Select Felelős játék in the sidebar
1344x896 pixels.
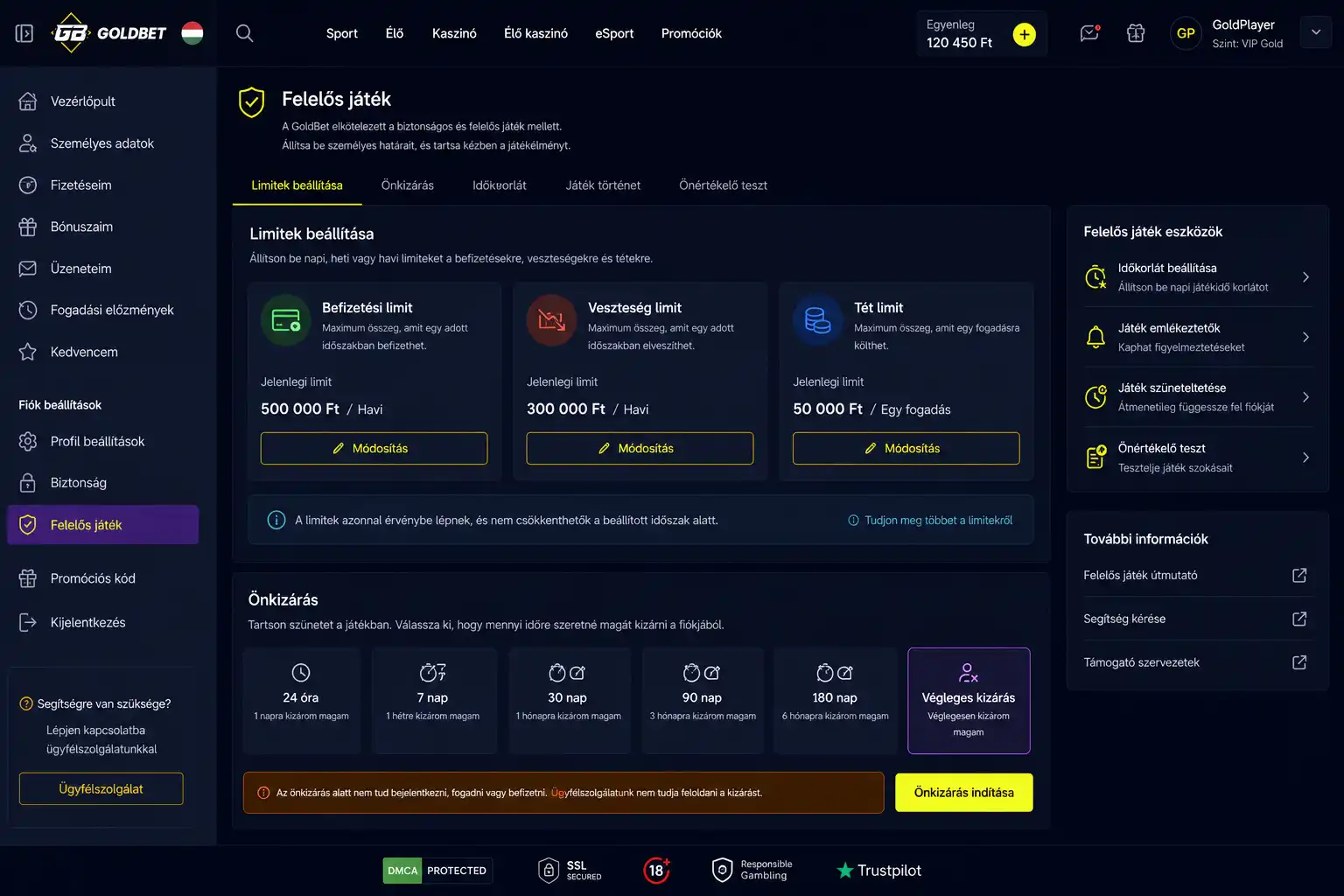(x=103, y=525)
